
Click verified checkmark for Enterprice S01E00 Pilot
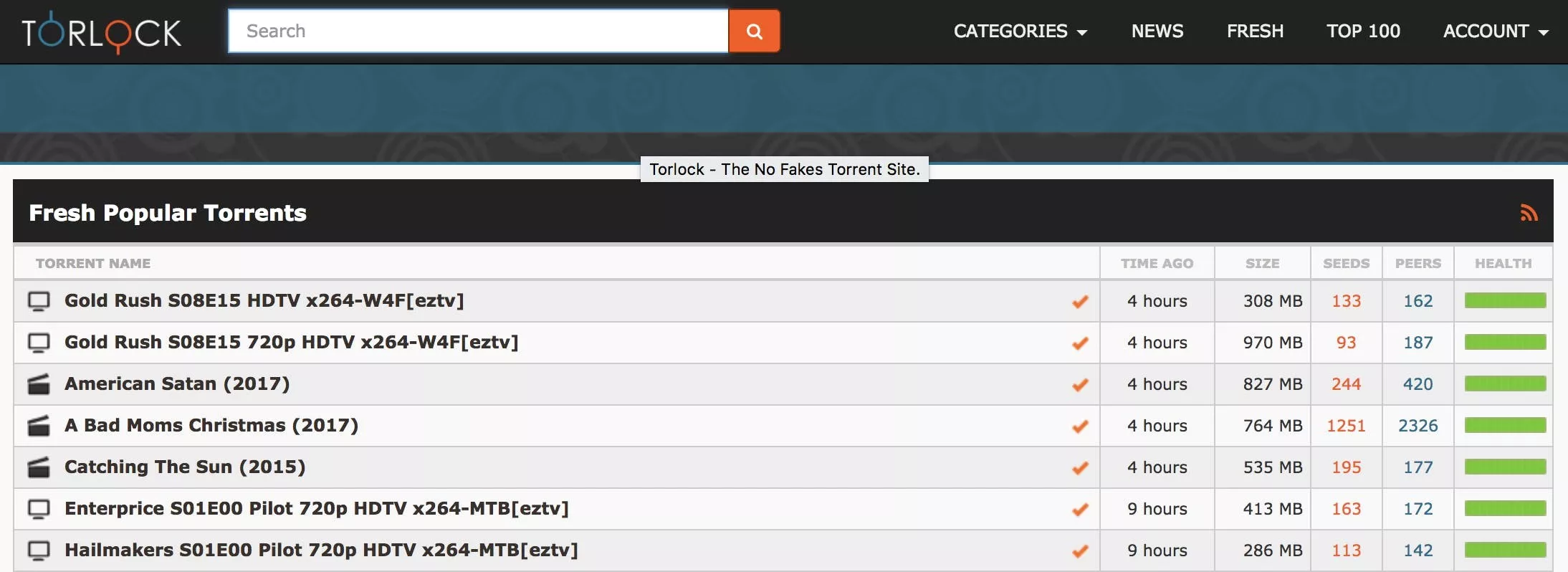tap(1080, 510)
